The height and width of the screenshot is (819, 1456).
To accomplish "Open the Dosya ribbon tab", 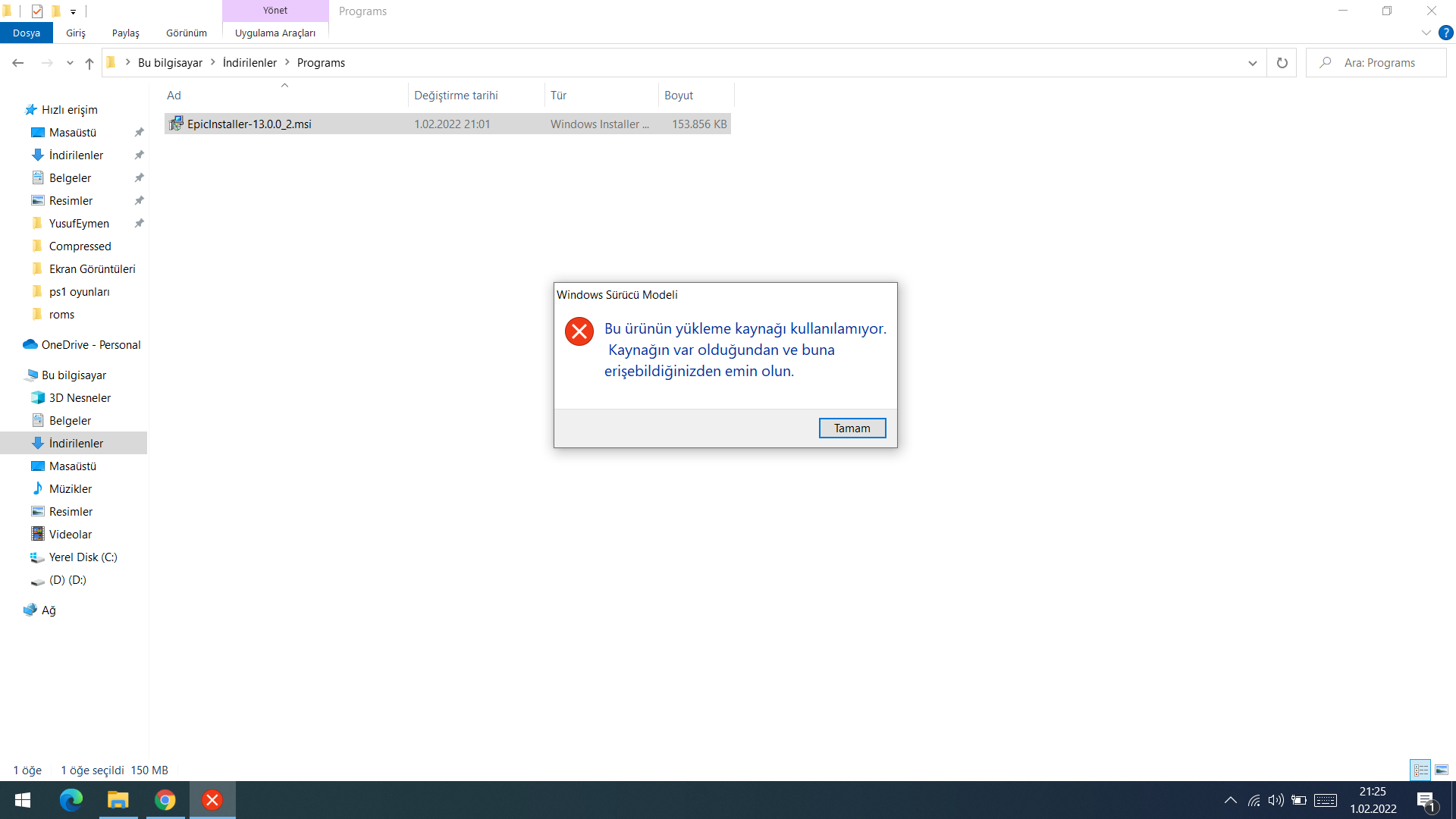I will coord(27,33).
